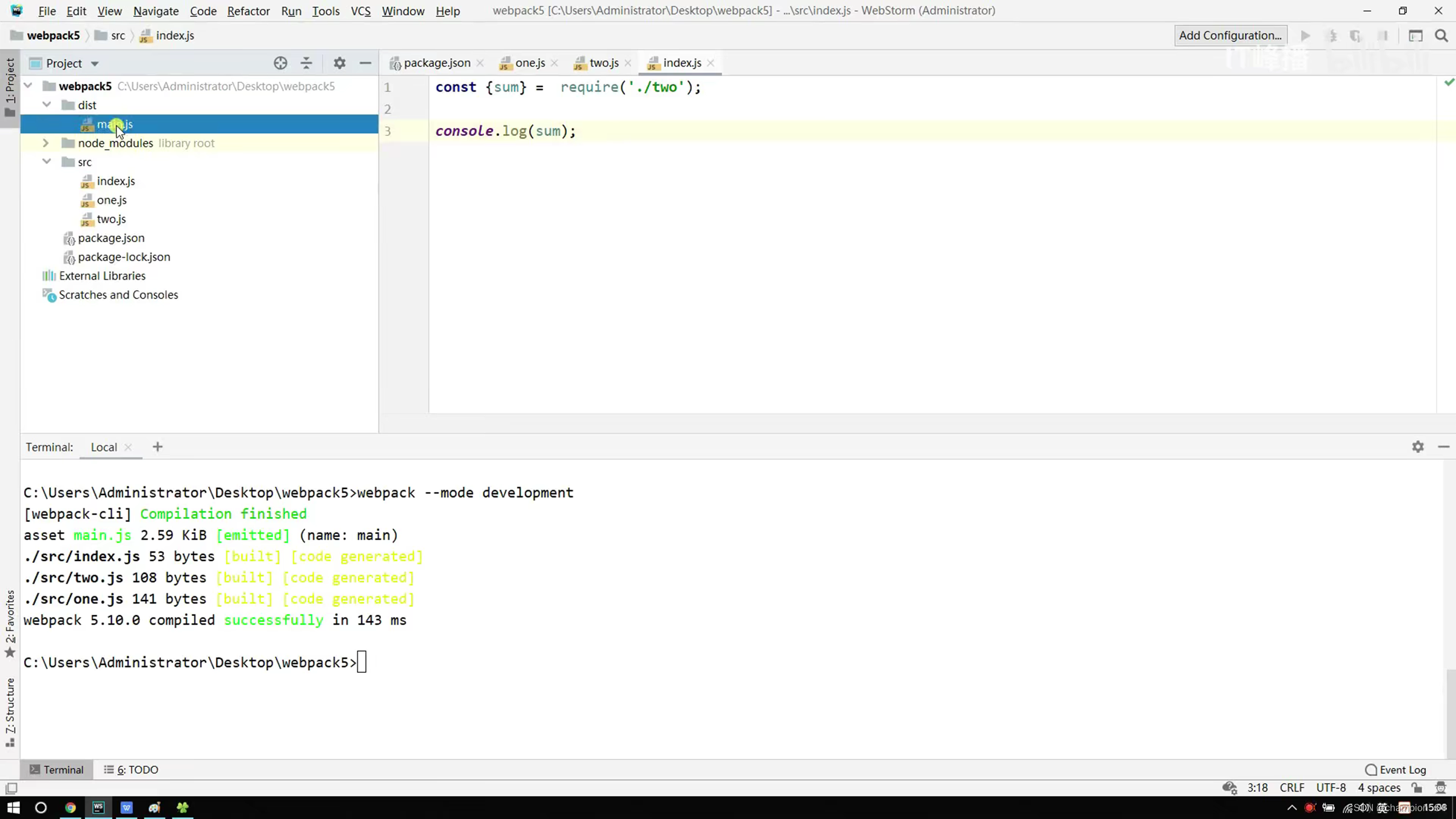The width and height of the screenshot is (1456, 819).
Task: Select package-lock.json in project tree
Action: click(x=124, y=257)
